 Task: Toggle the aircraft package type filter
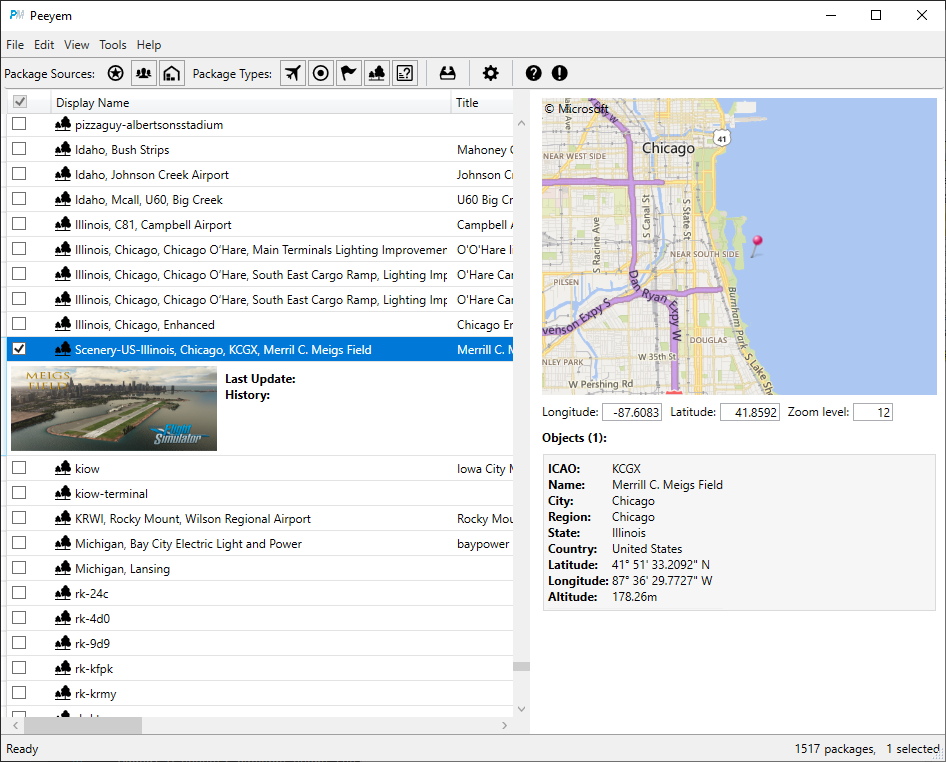point(293,74)
